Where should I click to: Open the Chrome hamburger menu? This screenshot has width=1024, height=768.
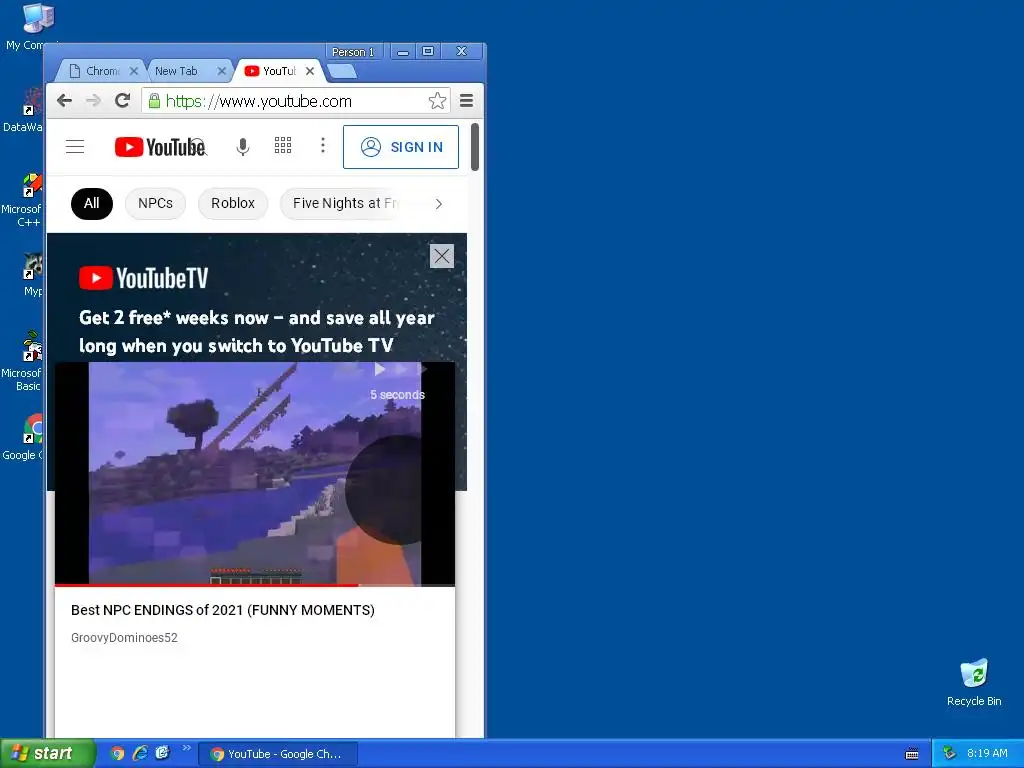[x=466, y=101]
